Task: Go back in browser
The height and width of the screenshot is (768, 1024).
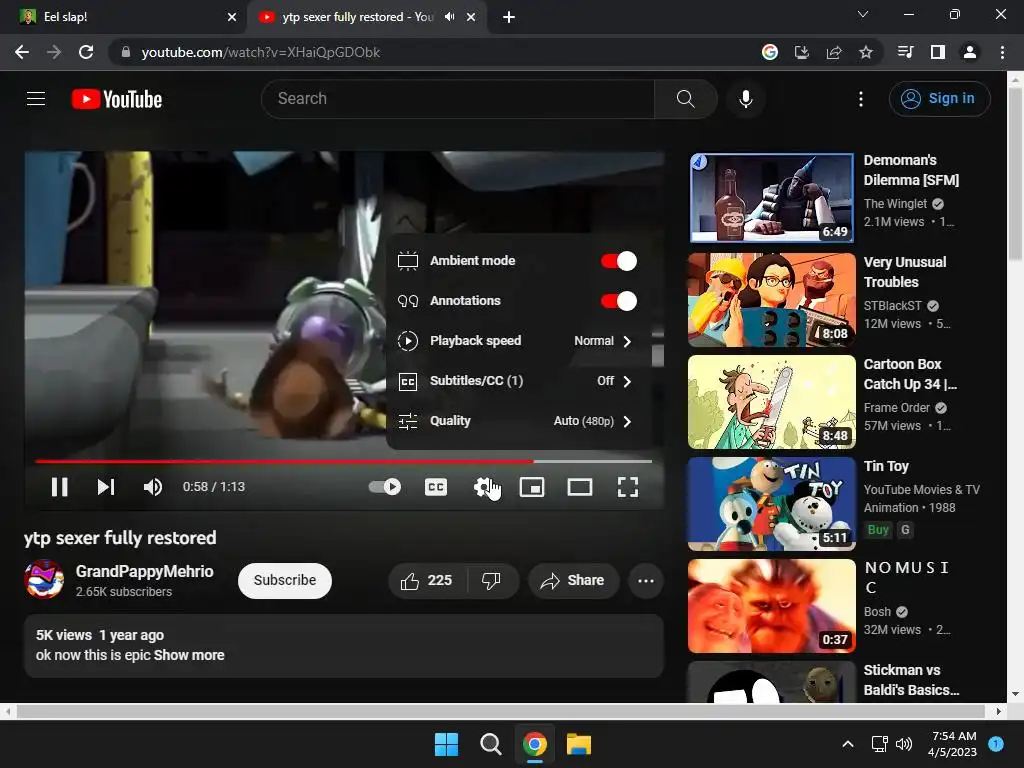Action: pos(22,52)
